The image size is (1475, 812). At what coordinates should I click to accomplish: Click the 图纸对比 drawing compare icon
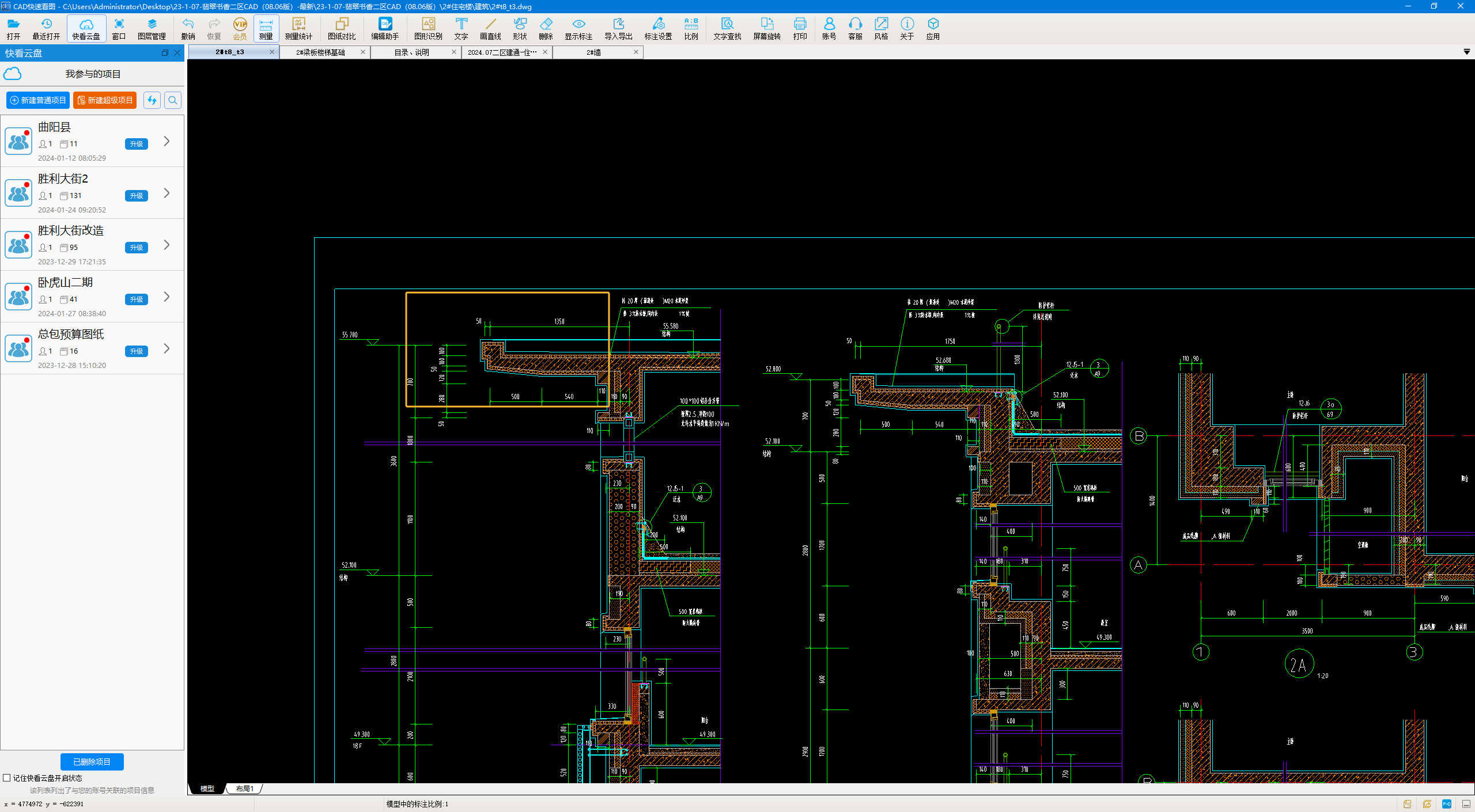[342, 28]
